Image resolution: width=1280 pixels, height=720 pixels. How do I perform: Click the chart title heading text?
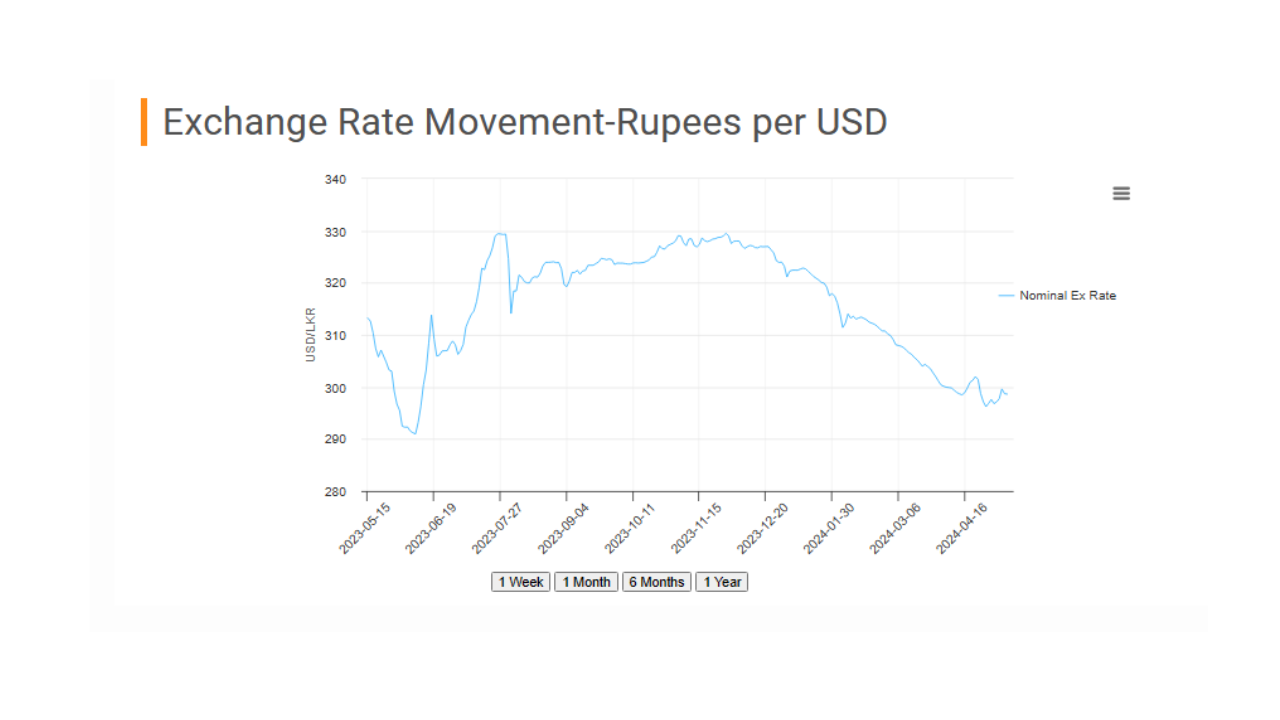[x=525, y=122]
